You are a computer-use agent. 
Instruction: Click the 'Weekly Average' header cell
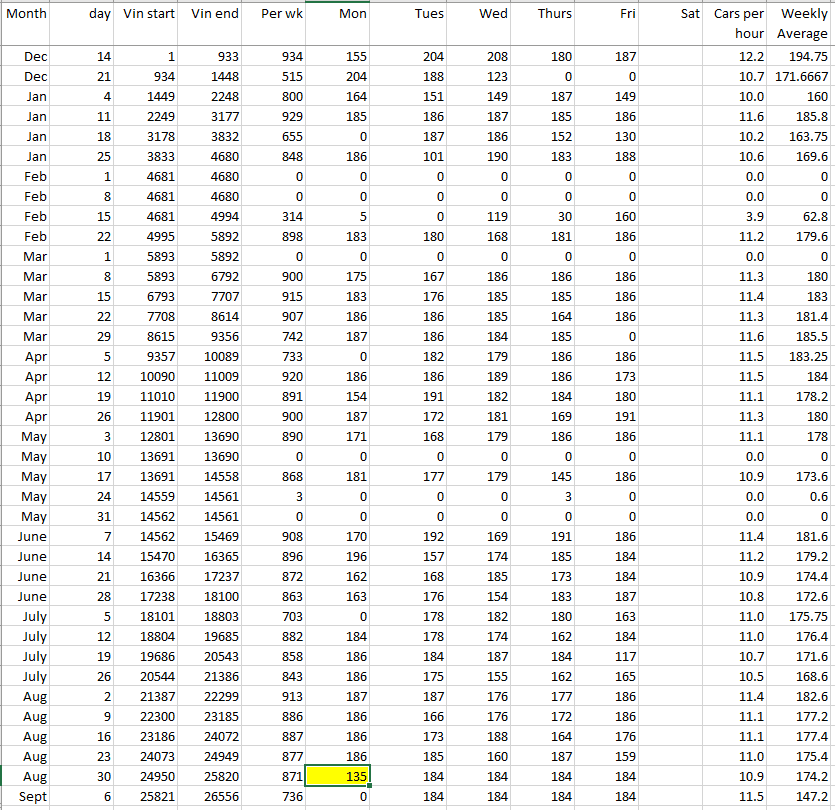(802, 24)
